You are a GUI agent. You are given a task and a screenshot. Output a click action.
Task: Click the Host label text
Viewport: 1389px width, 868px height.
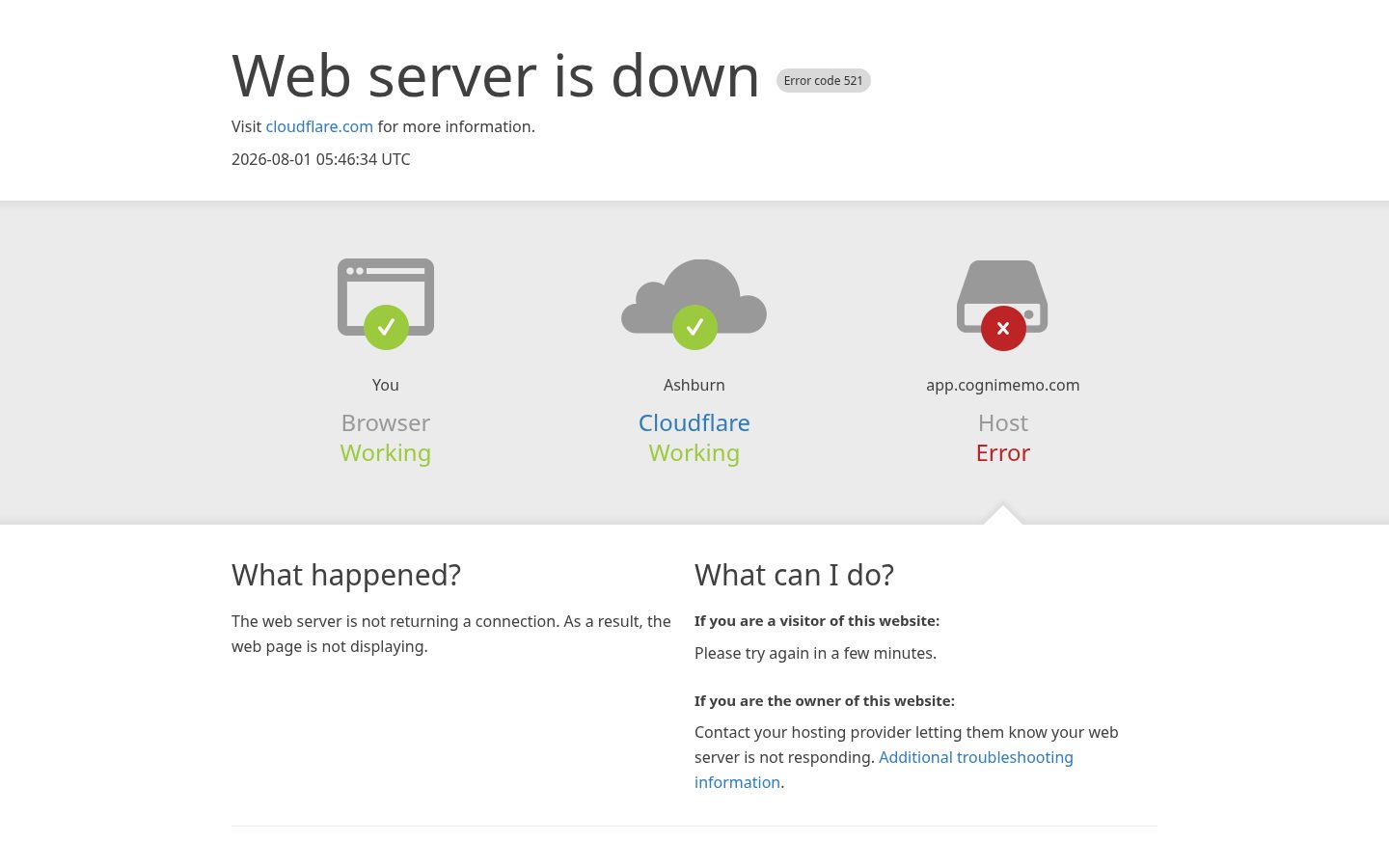pos(1003,422)
